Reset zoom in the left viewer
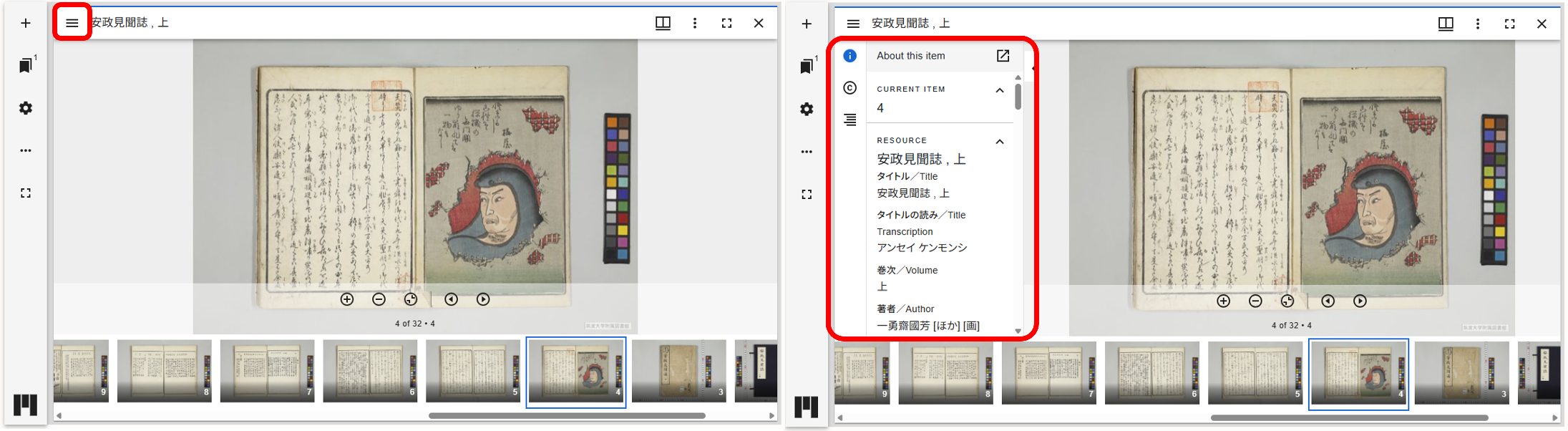Image resolution: width=1568 pixels, height=431 pixels. (x=411, y=299)
